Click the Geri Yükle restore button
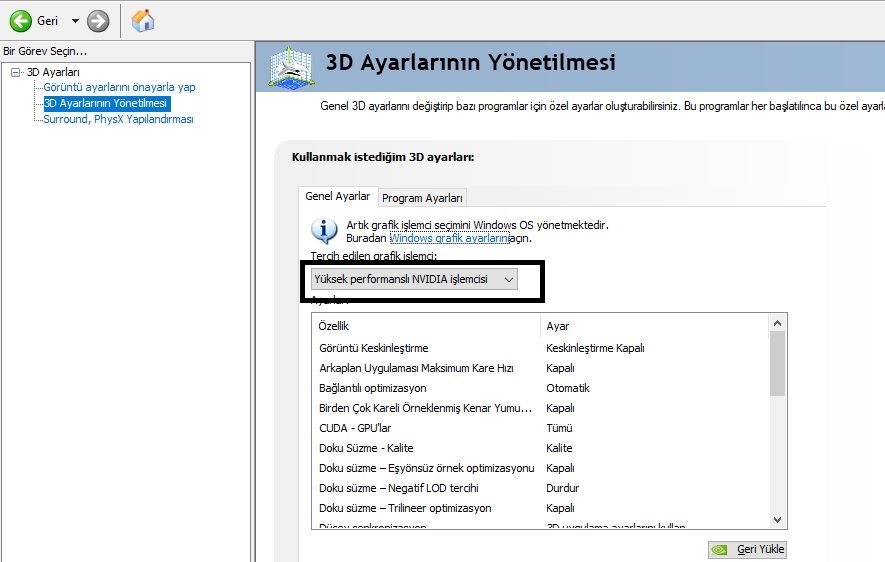 747,550
